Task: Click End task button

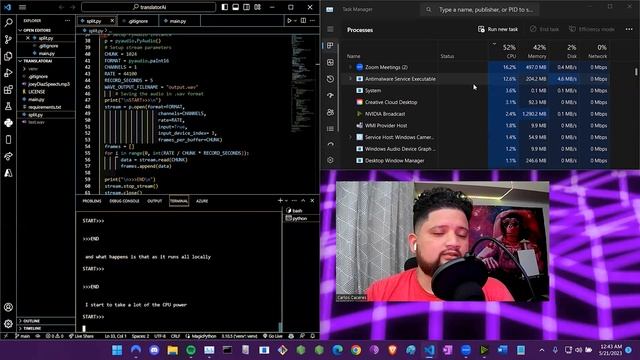Action: 544,29
